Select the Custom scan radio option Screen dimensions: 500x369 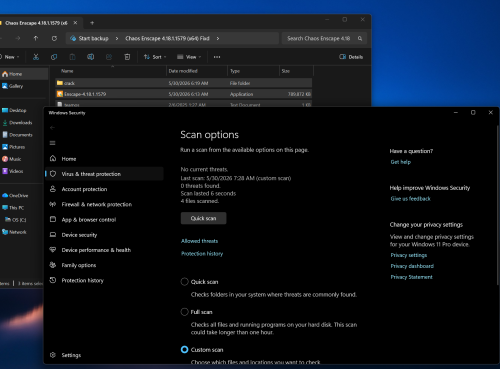184,350
